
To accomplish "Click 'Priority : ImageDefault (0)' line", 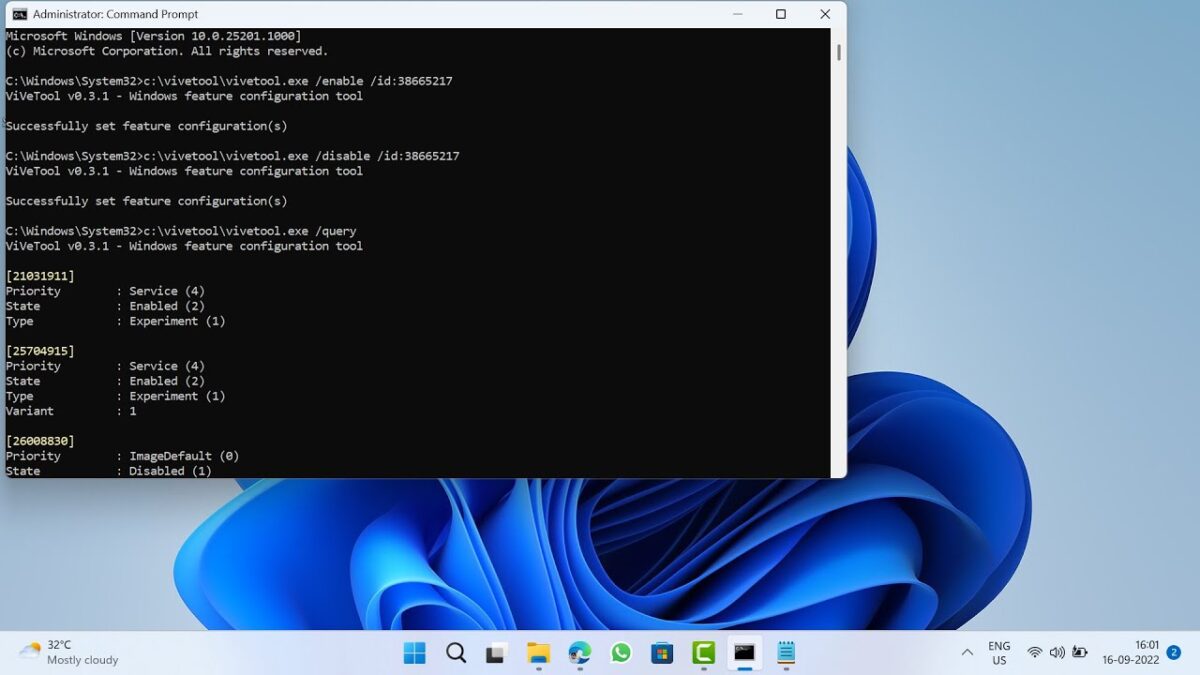I will click(122, 456).
